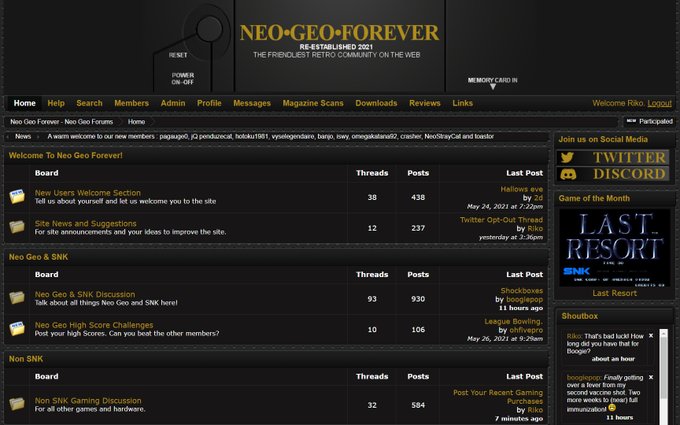Click the Shoutbox panel title
This screenshot has width=680, height=425.
579,316
